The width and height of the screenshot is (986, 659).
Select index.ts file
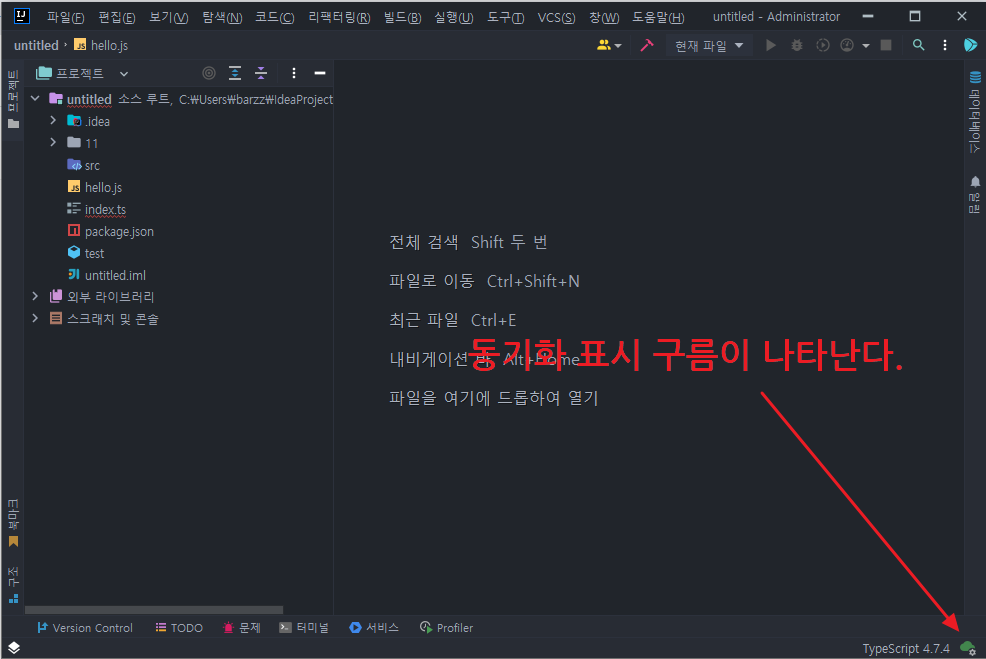click(97, 209)
